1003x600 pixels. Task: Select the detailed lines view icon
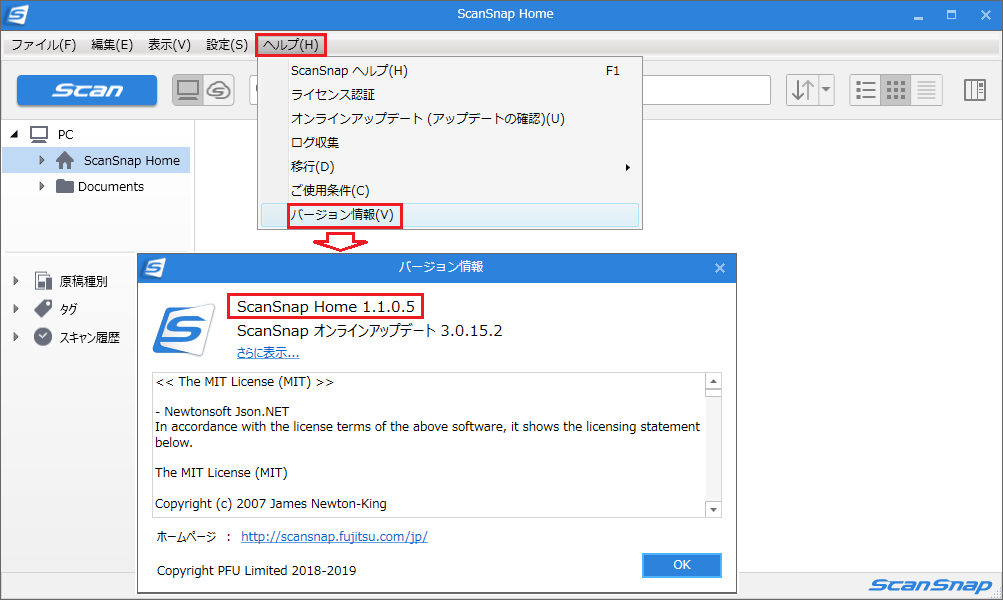pos(926,90)
